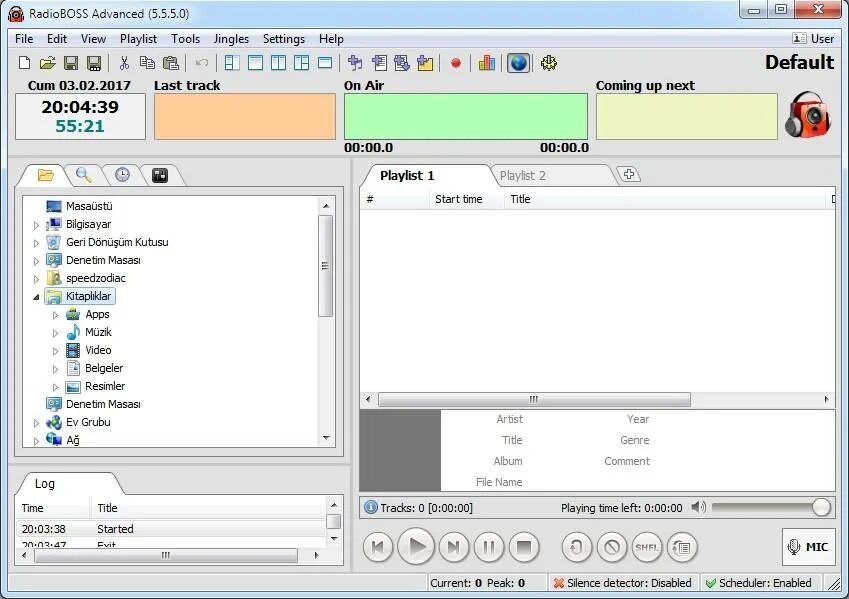Toggle the crossed-circle stop-after-track button
The image size is (849, 599).
612,547
